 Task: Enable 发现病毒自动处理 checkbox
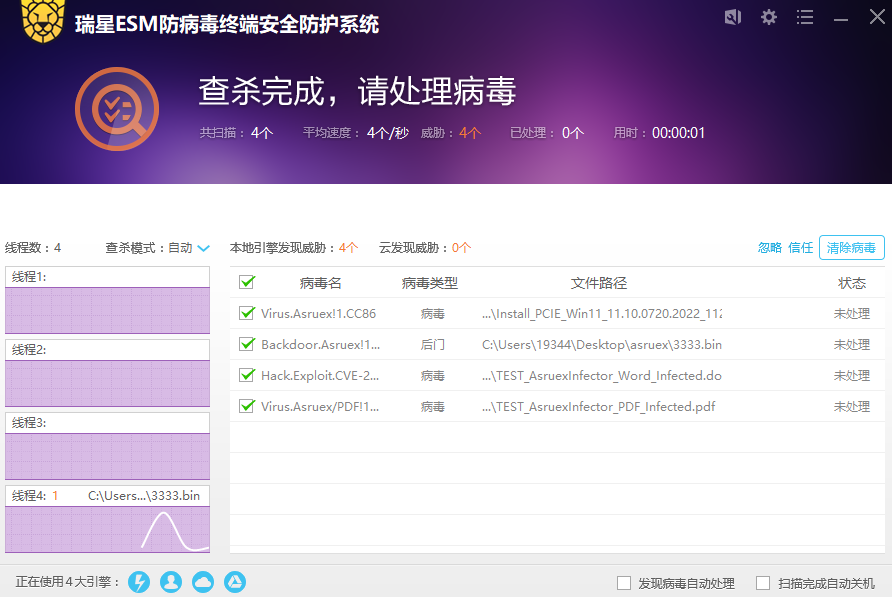tap(624, 583)
